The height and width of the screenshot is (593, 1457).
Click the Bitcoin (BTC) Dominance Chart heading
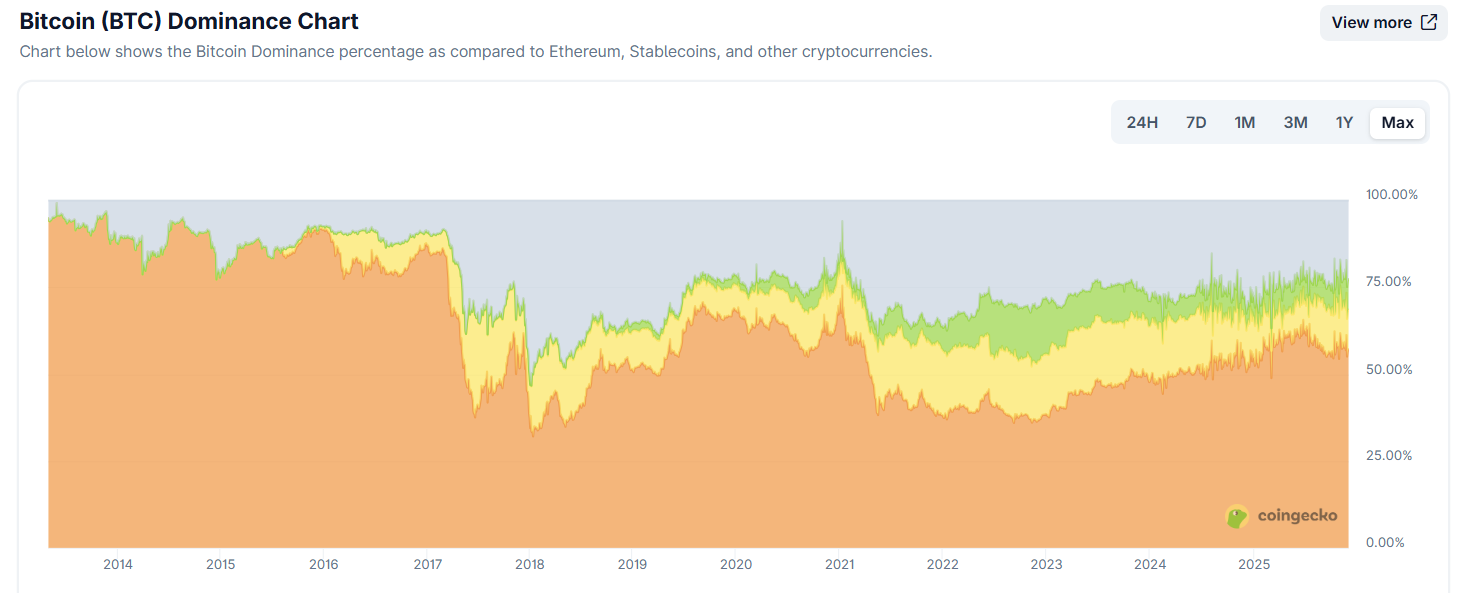pyautogui.click(x=189, y=21)
